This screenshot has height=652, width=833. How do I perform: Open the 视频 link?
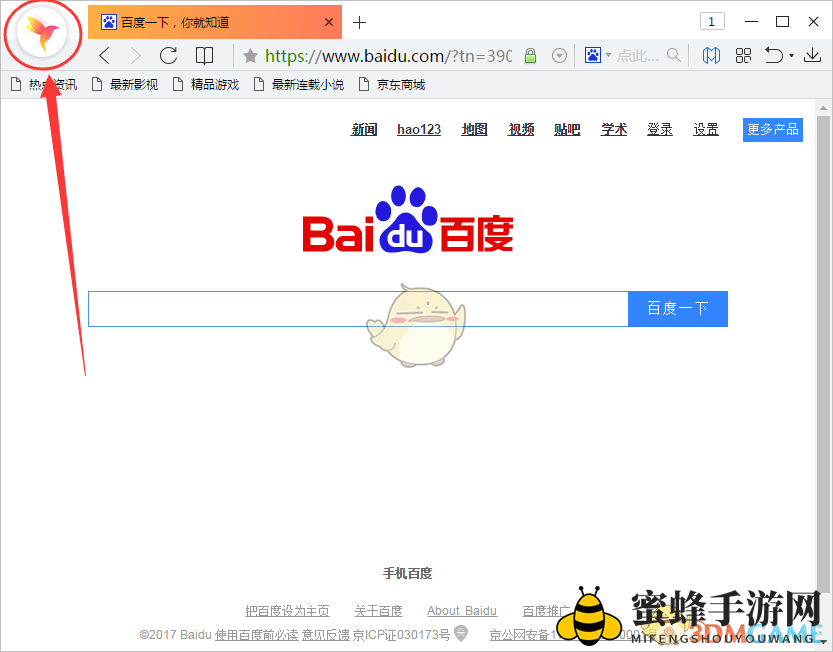(x=521, y=129)
